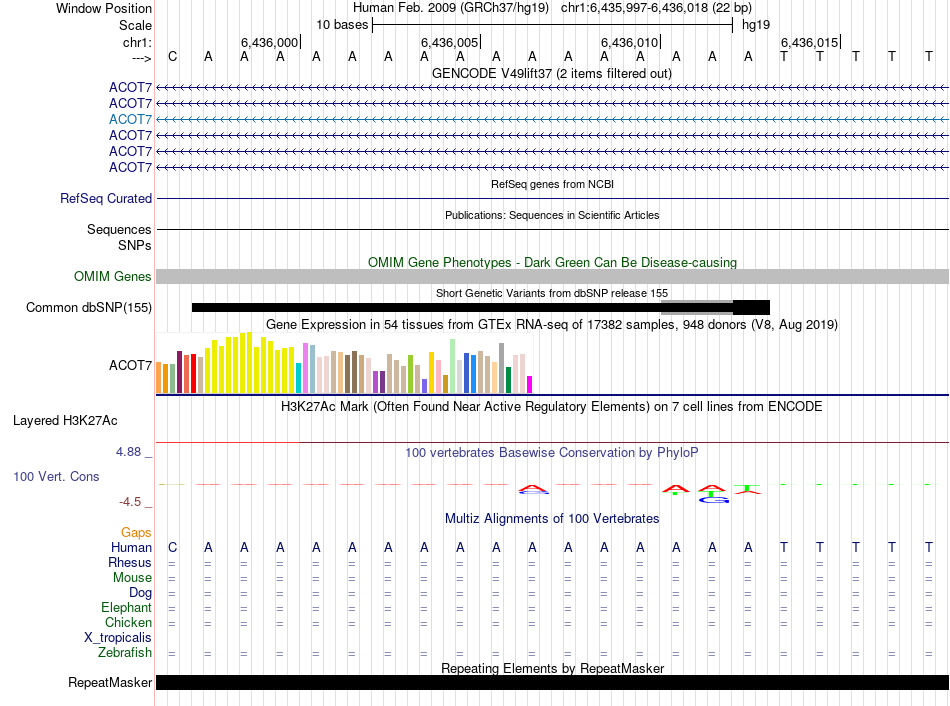Select the OMIM Genes track label
950x706 pixels.
pyautogui.click(x=112, y=277)
